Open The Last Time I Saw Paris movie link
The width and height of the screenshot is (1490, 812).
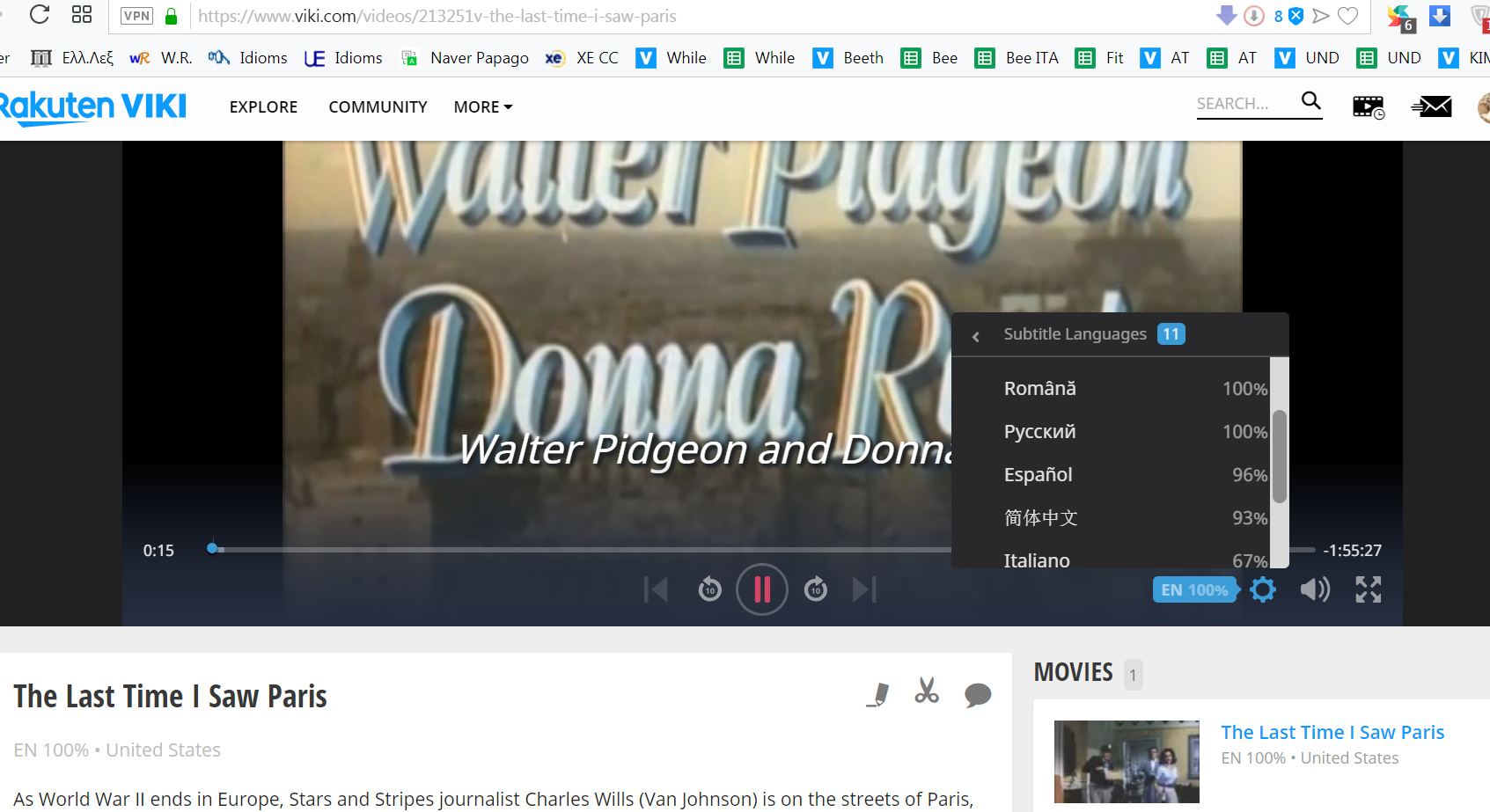1332,732
